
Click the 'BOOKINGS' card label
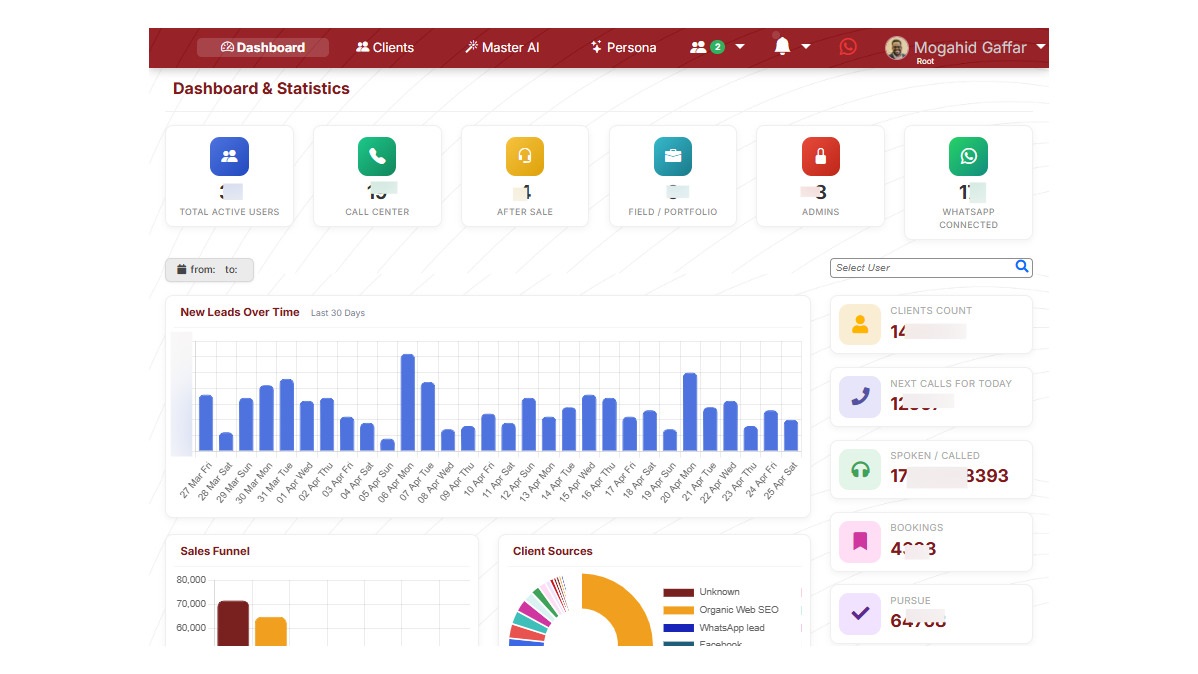916,528
